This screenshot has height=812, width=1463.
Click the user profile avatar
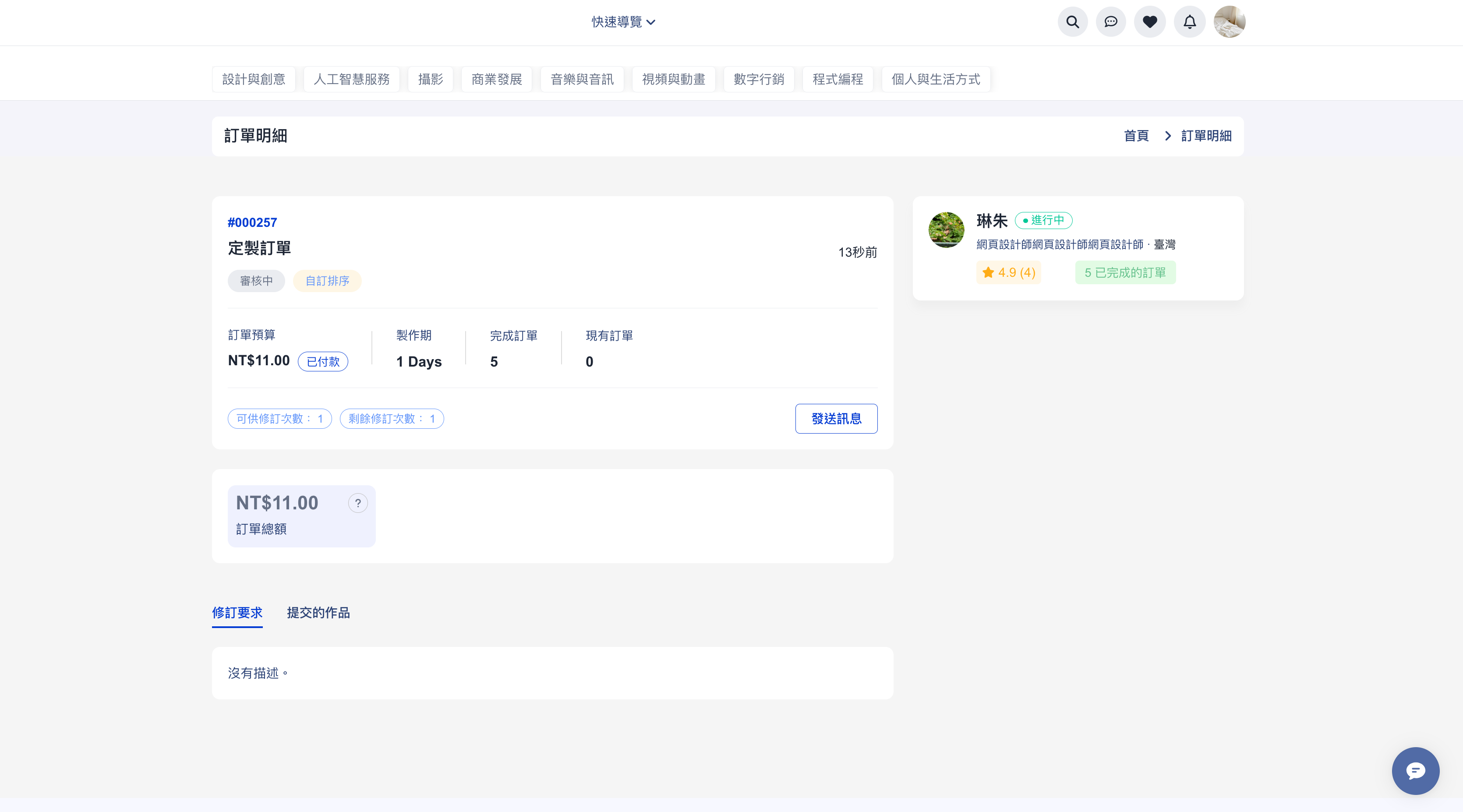(1229, 22)
